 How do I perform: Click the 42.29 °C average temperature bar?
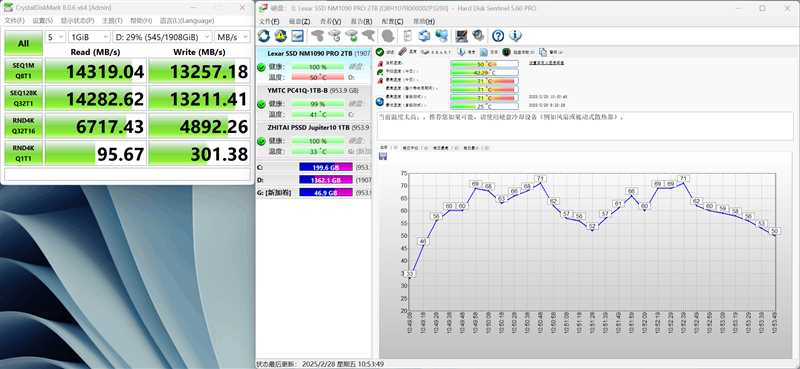[x=484, y=72]
